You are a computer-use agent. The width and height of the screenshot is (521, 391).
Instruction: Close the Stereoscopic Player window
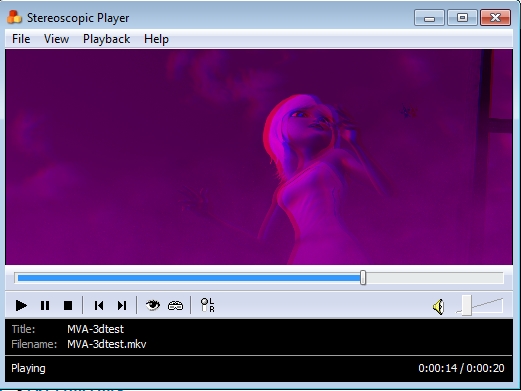[x=495, y=18]
